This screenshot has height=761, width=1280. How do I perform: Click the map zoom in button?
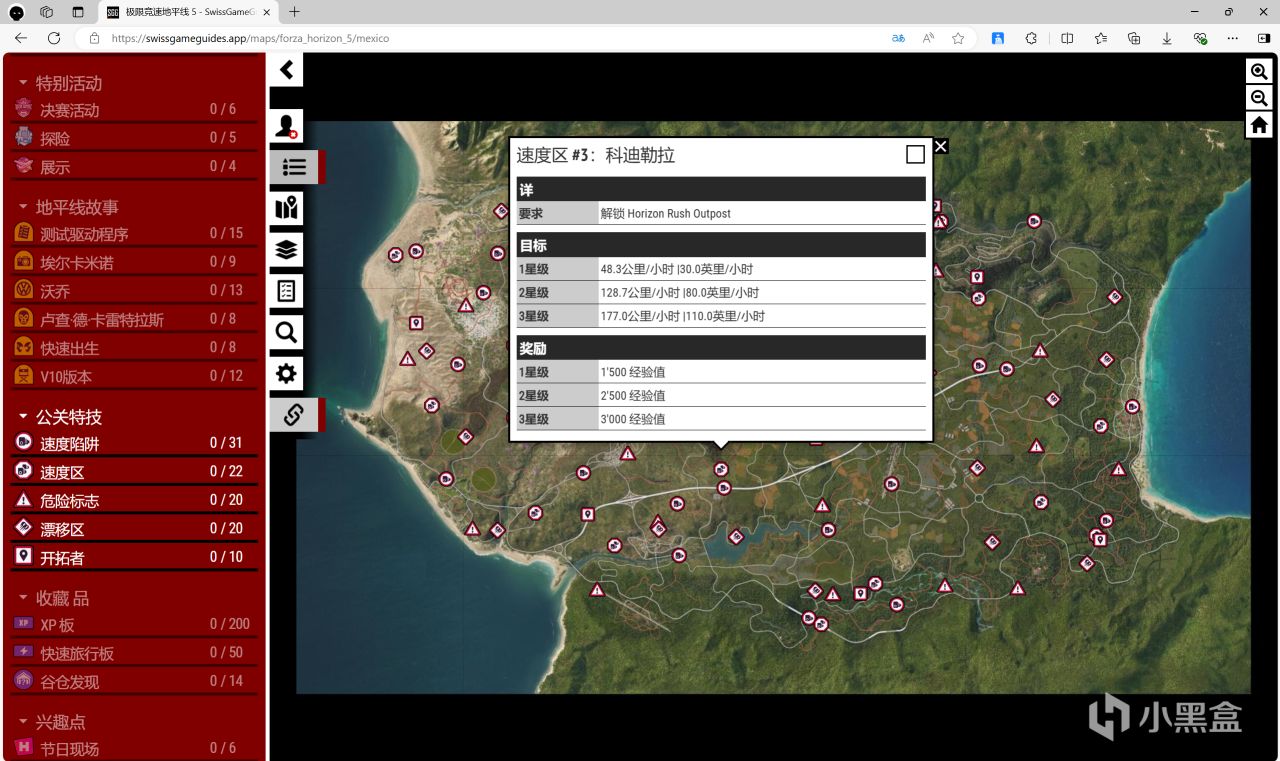(x=1259, y=72)
